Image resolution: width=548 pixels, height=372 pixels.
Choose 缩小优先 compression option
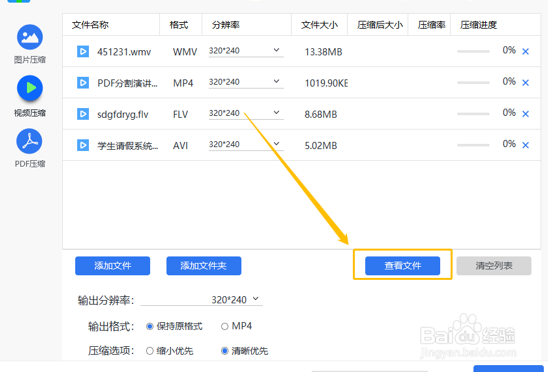[150, 351]
